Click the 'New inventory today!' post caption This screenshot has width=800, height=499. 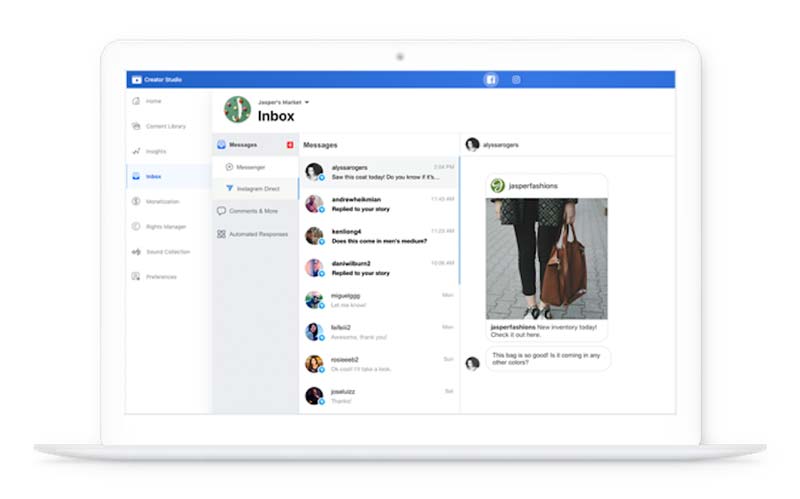[543, 331]
